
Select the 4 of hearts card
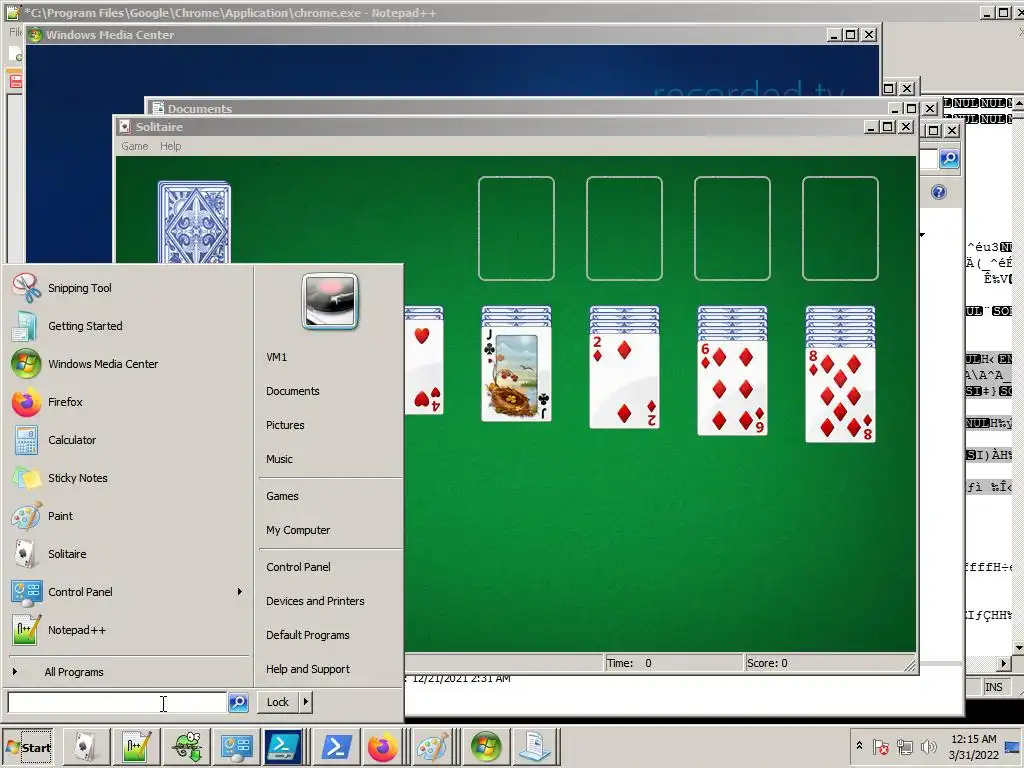pyautogui.click(x=424, y=367)
